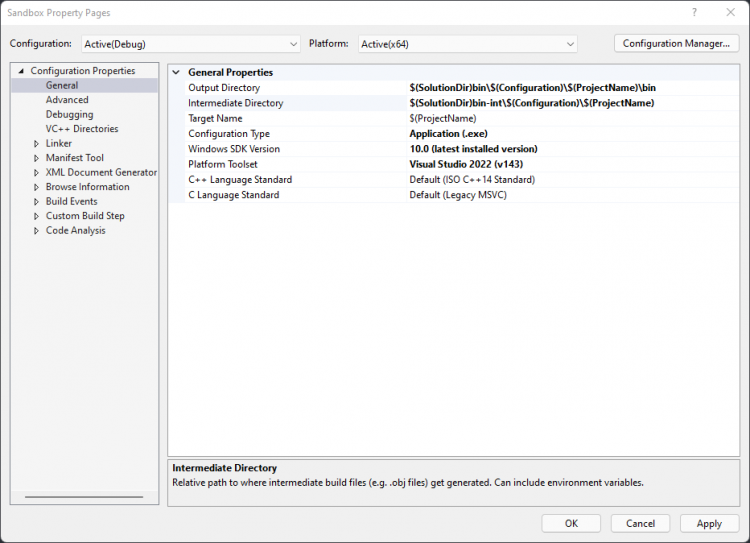This screenshot has width=750, height=543.
Task: Expand the Manifest Tool node
Action: pyautogui.click(x=37, y=158)
